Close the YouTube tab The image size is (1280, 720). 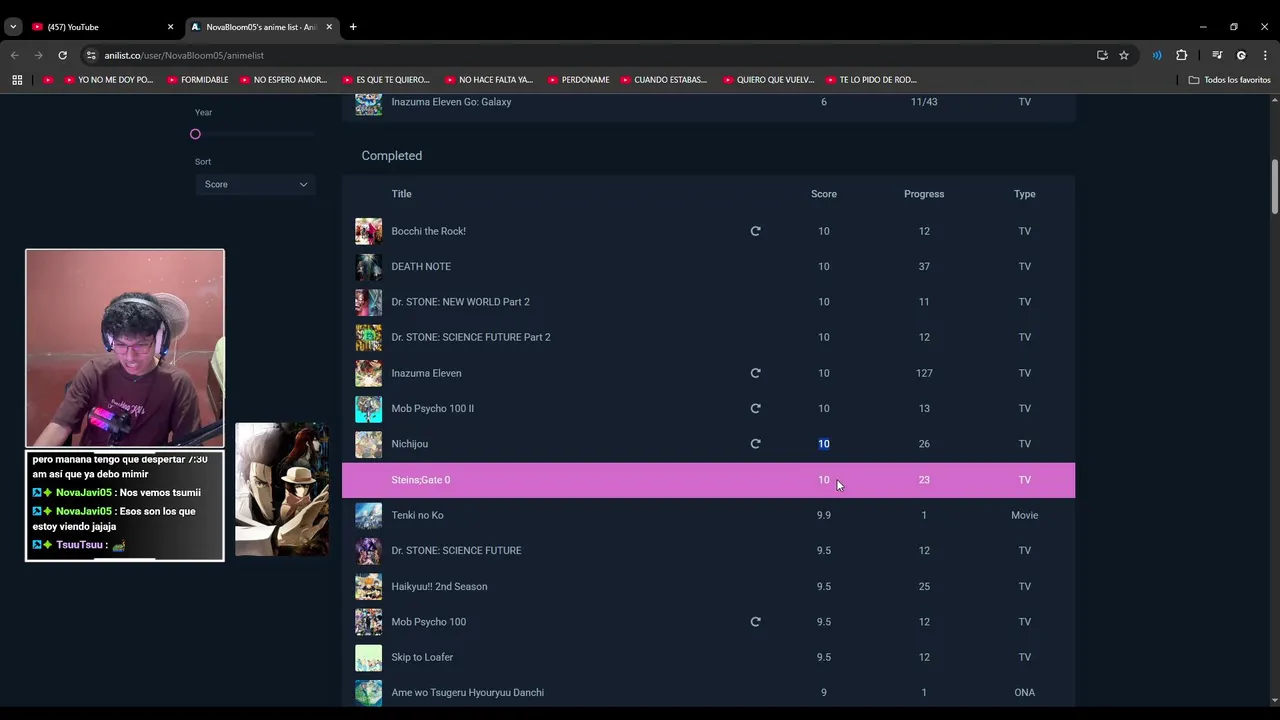(170, 27)
